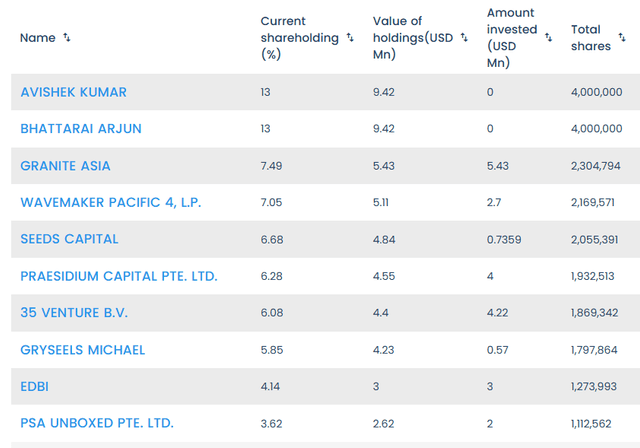Click the Total shares header label

(x=592, y=38)
